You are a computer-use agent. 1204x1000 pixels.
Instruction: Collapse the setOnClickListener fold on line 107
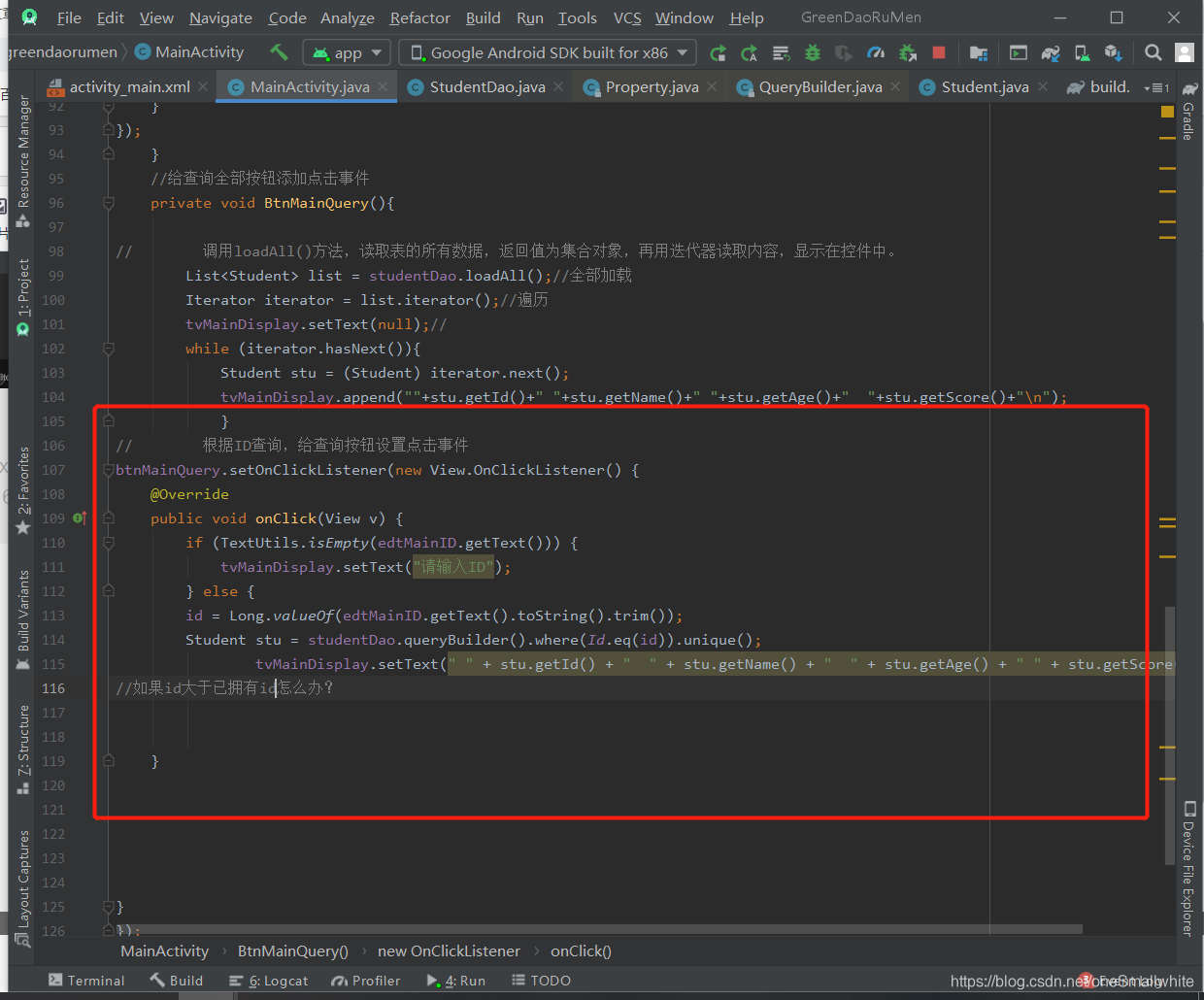pyautogui.click(x=109, y=470)
